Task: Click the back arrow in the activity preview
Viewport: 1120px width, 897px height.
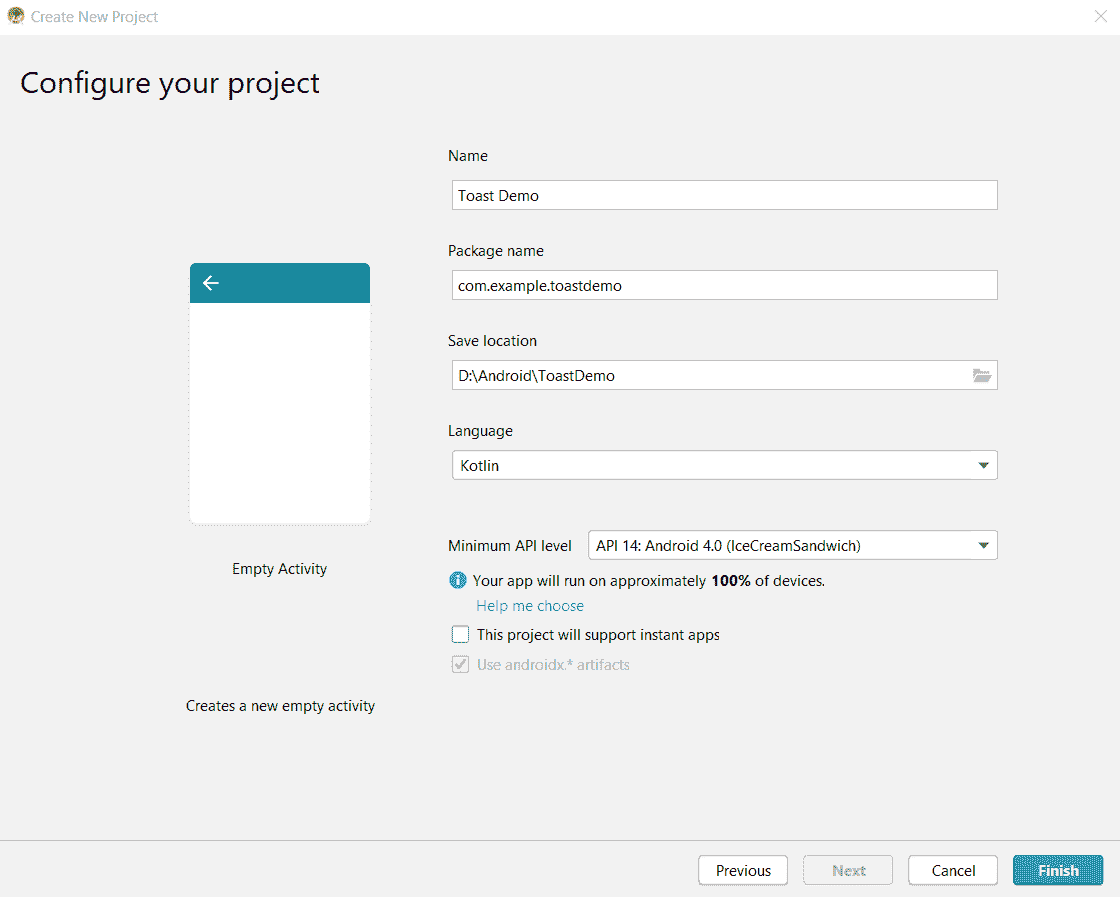Action: coord(210,283)
